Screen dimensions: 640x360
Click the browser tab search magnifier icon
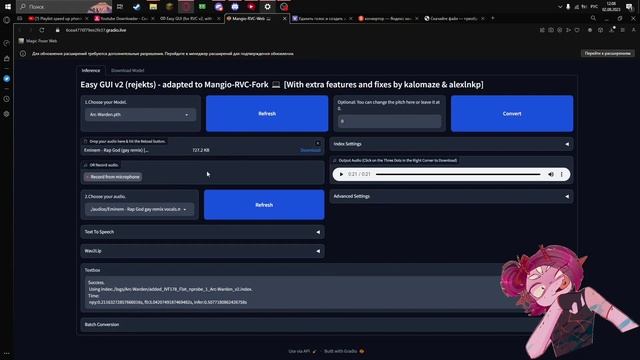pyautogui.click(x=593, y=18)
